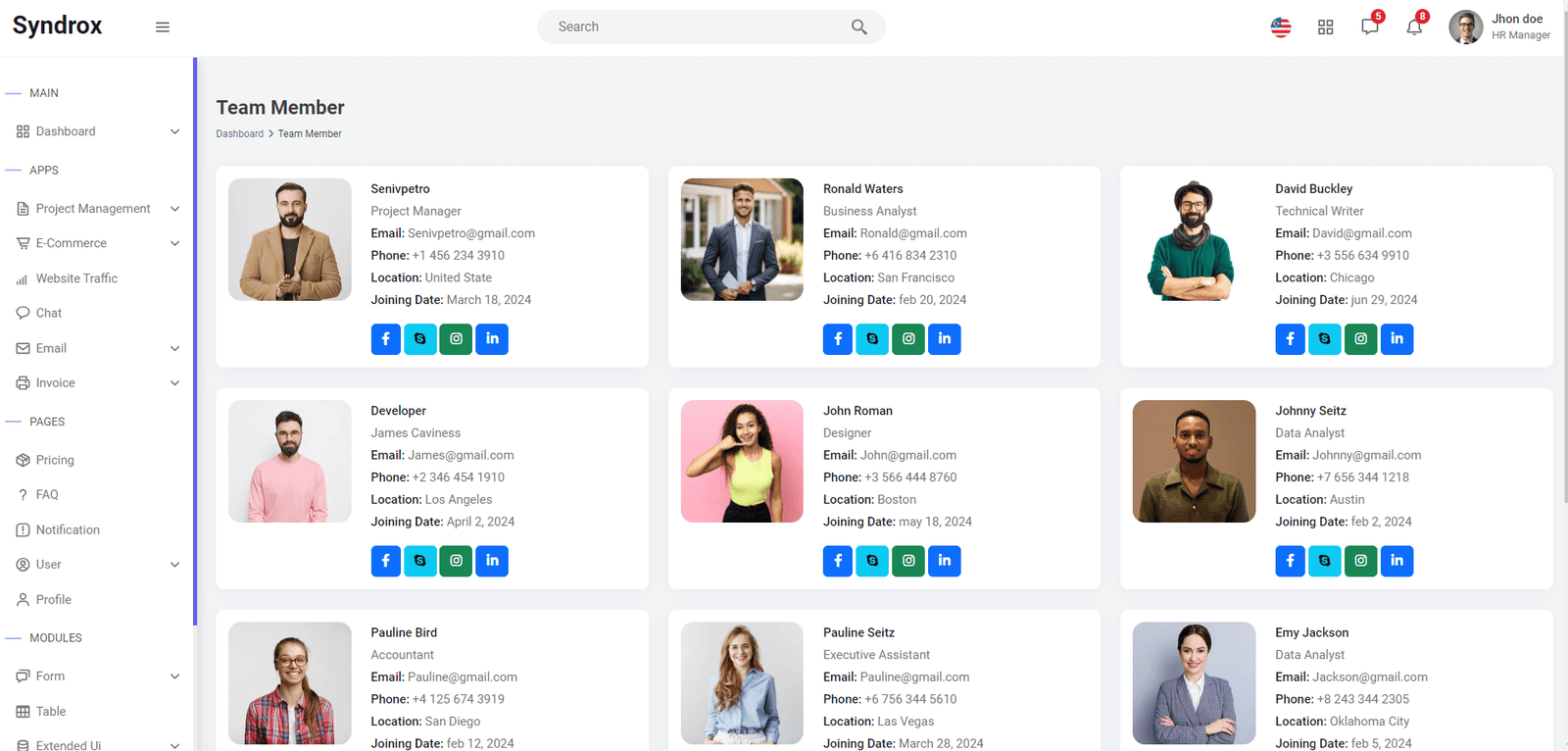Open Senivpetro's Facebook profile
This screenshot has height=751, width=1568.
click(386, 339)
